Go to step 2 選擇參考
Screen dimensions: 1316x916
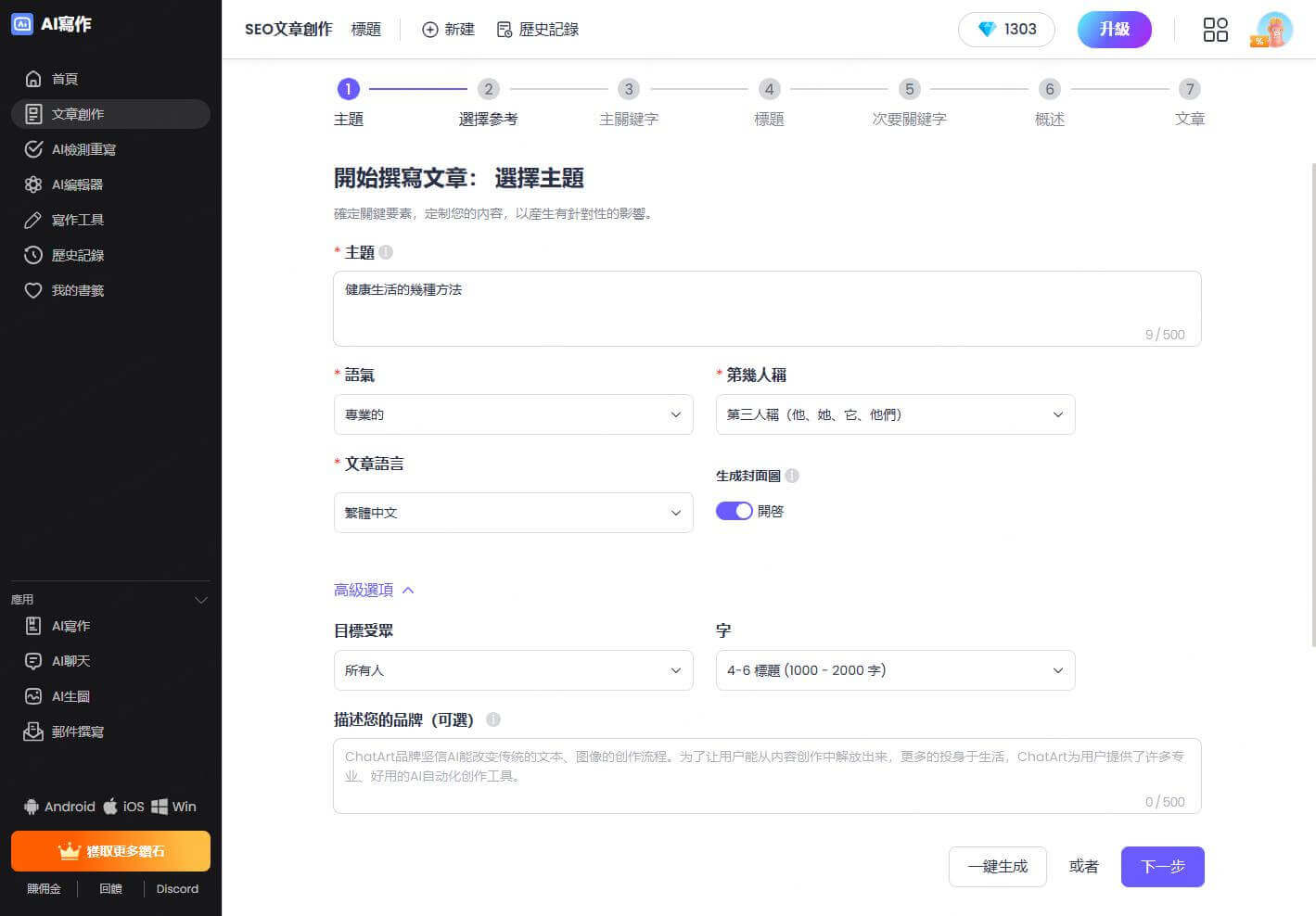tap(488, 101)
